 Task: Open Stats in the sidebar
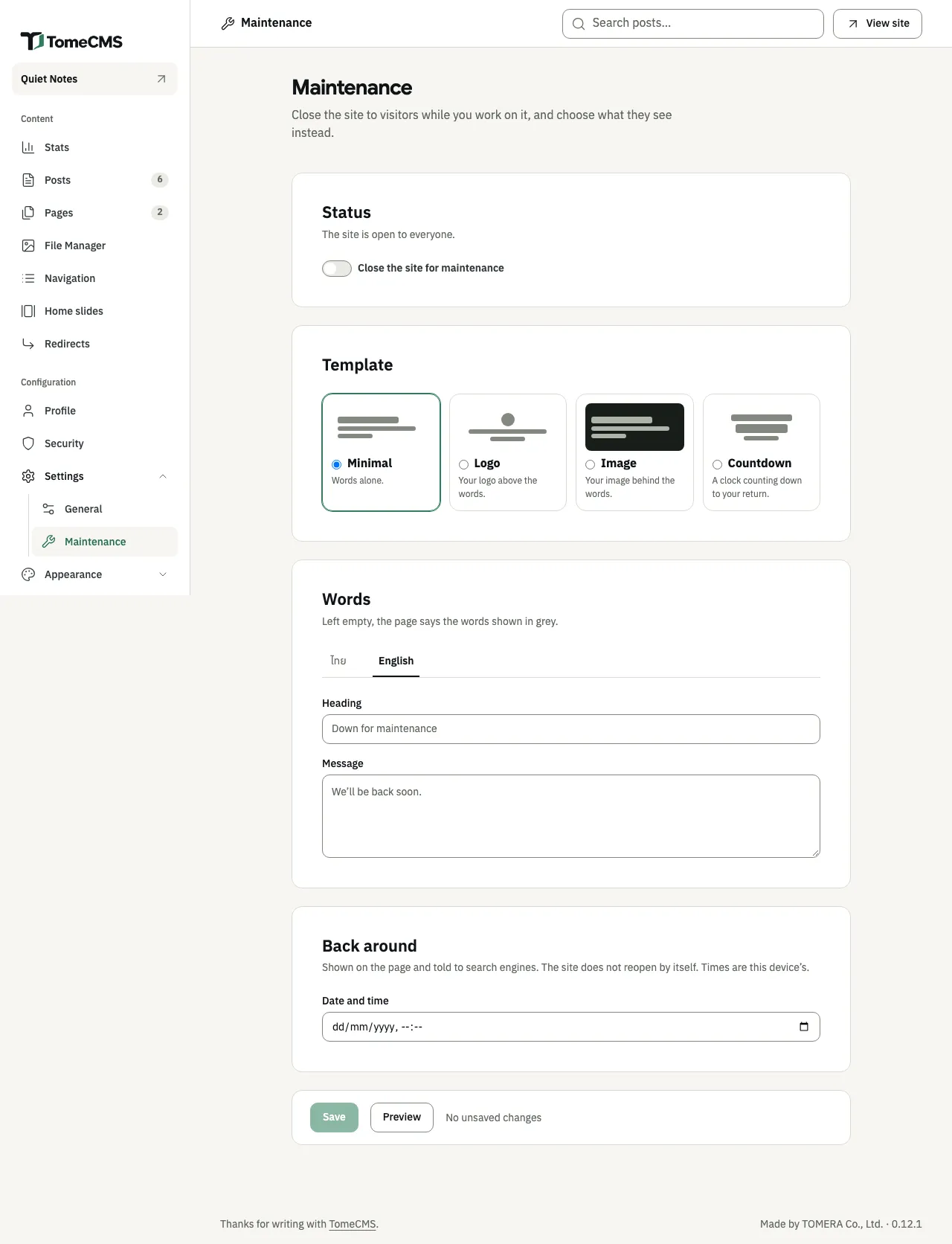94,147
